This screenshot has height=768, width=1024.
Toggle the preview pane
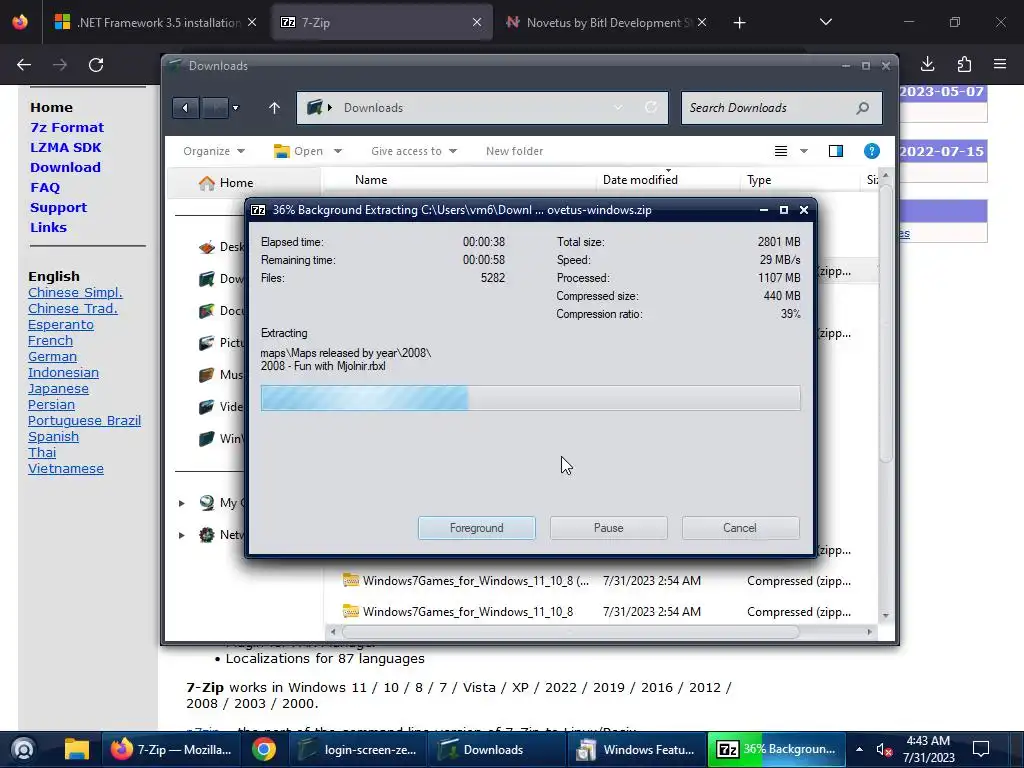pos(835,151)
